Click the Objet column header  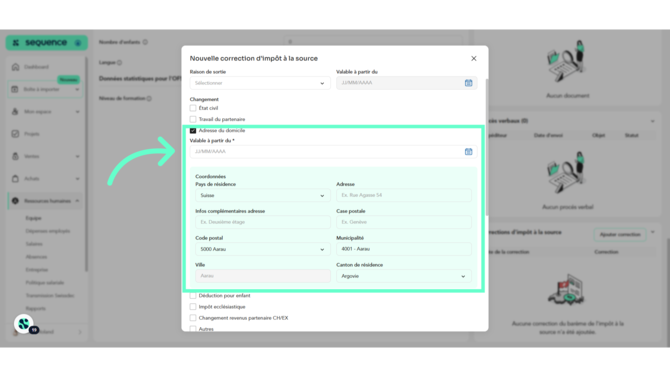pos(598,135)
